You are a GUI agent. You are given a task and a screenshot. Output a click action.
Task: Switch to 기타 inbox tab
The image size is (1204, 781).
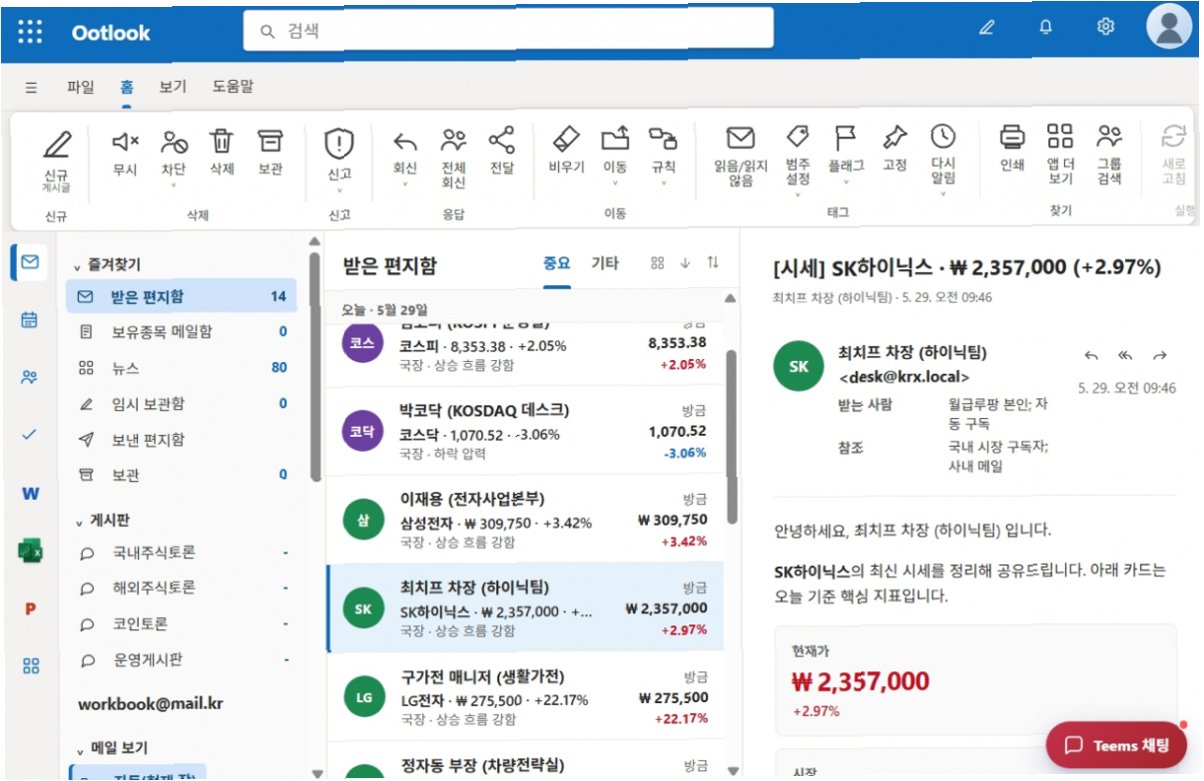(x=605, y=263)
